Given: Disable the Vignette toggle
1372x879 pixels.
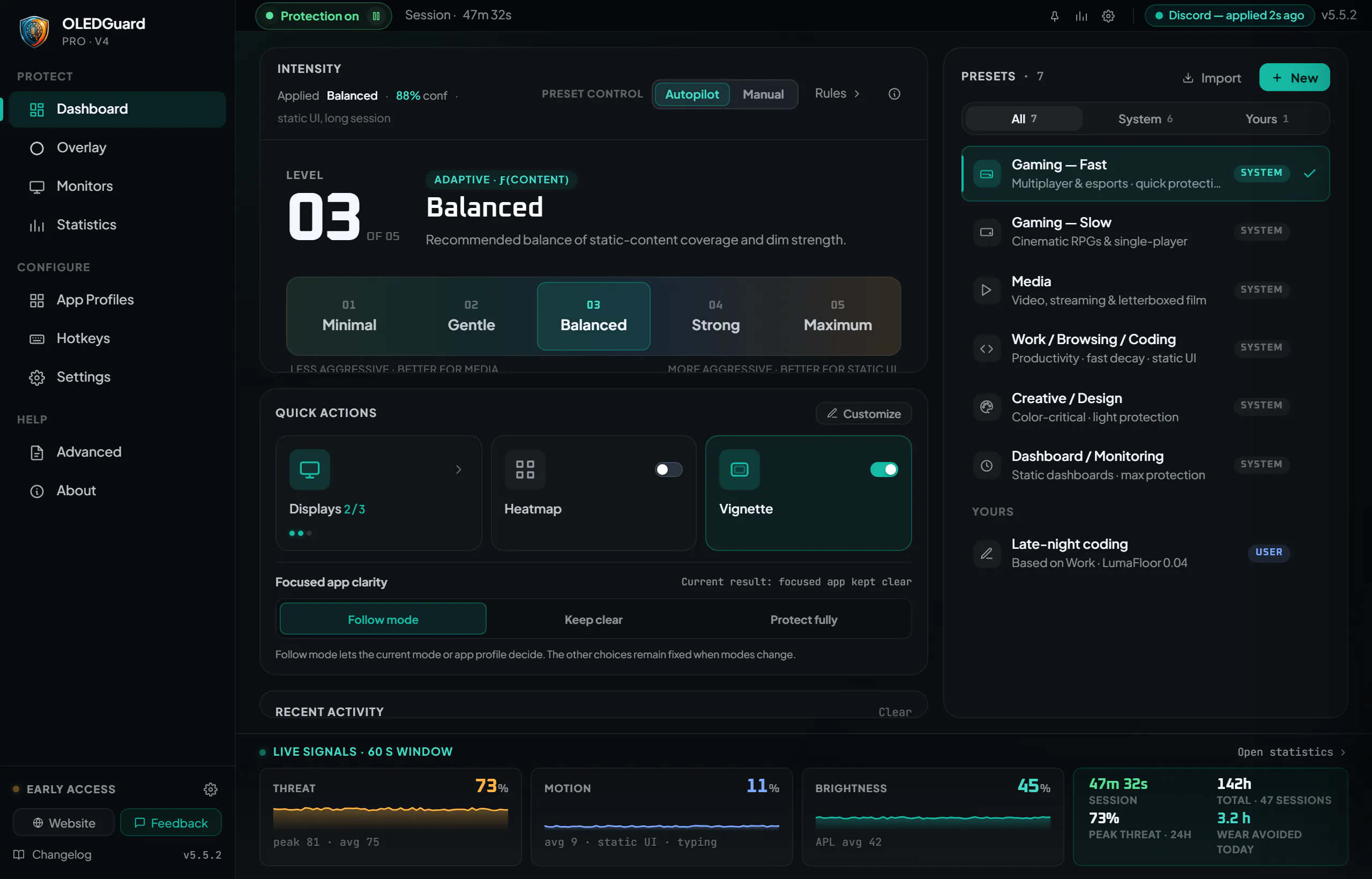Looking at the screenshot, I should tap(883, 469).
